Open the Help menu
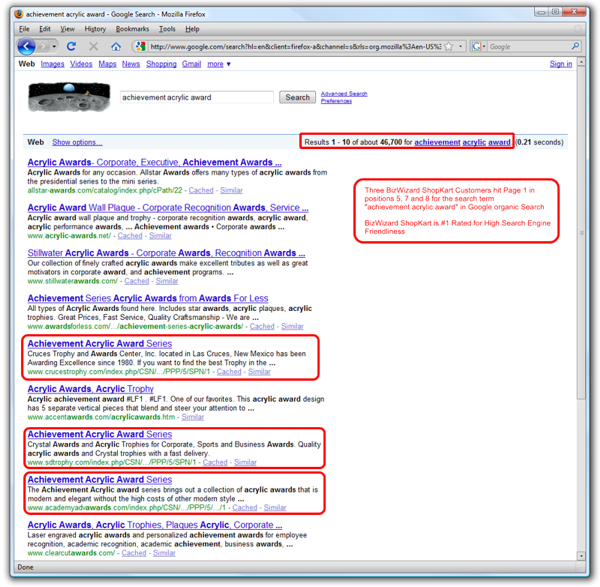Viewport: 600px width, 587px height. (192, 29)
